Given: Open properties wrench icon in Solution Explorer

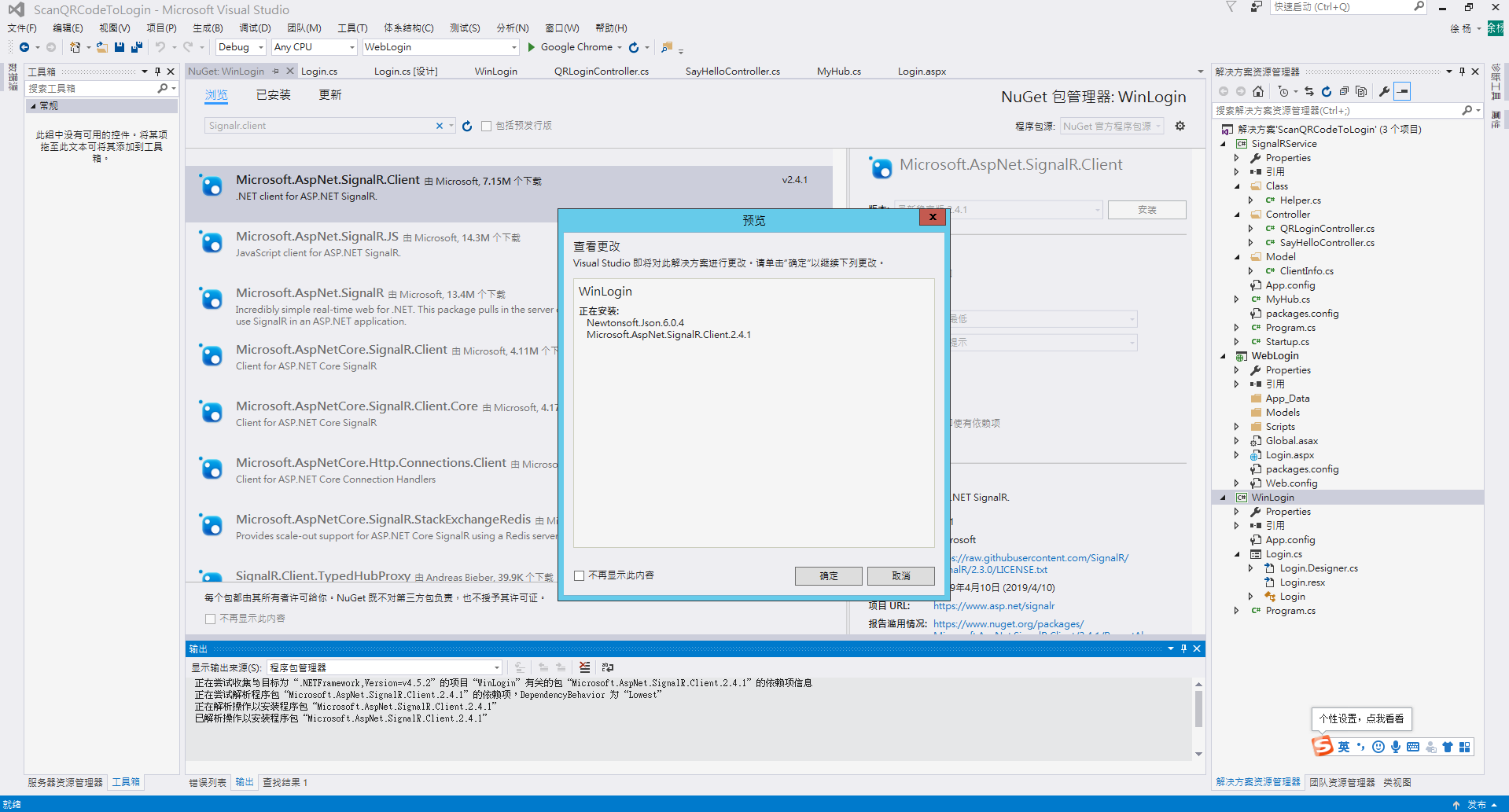Looking at the screenshot, I should click(1385, 91).
